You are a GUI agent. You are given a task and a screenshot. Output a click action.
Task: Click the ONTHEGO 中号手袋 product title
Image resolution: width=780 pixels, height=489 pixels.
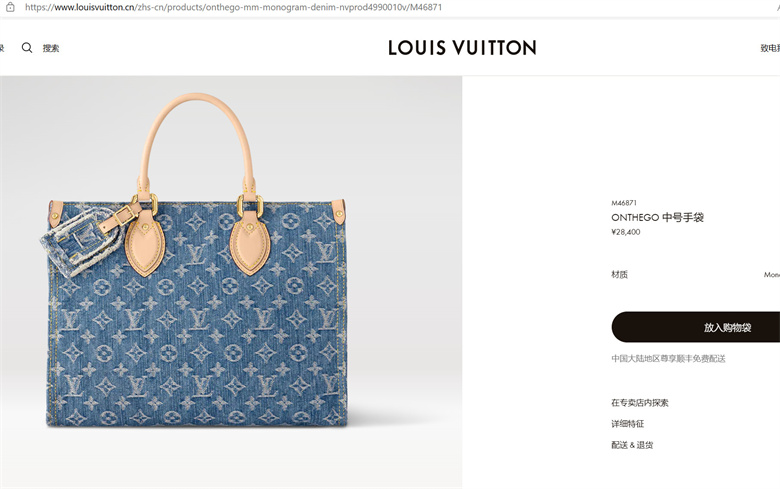coord(657,217)
